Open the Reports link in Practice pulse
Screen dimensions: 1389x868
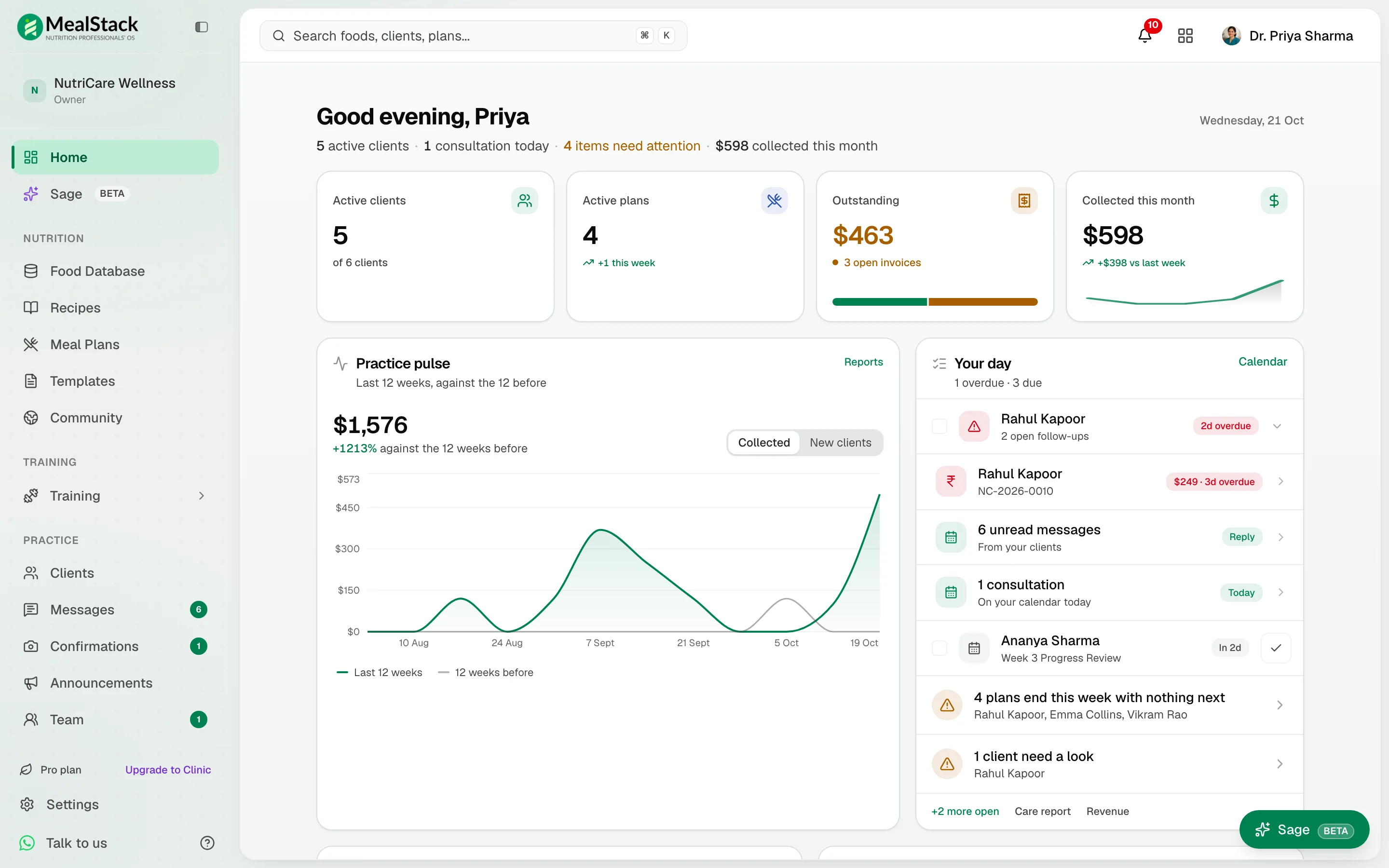(x=863, y=362)
